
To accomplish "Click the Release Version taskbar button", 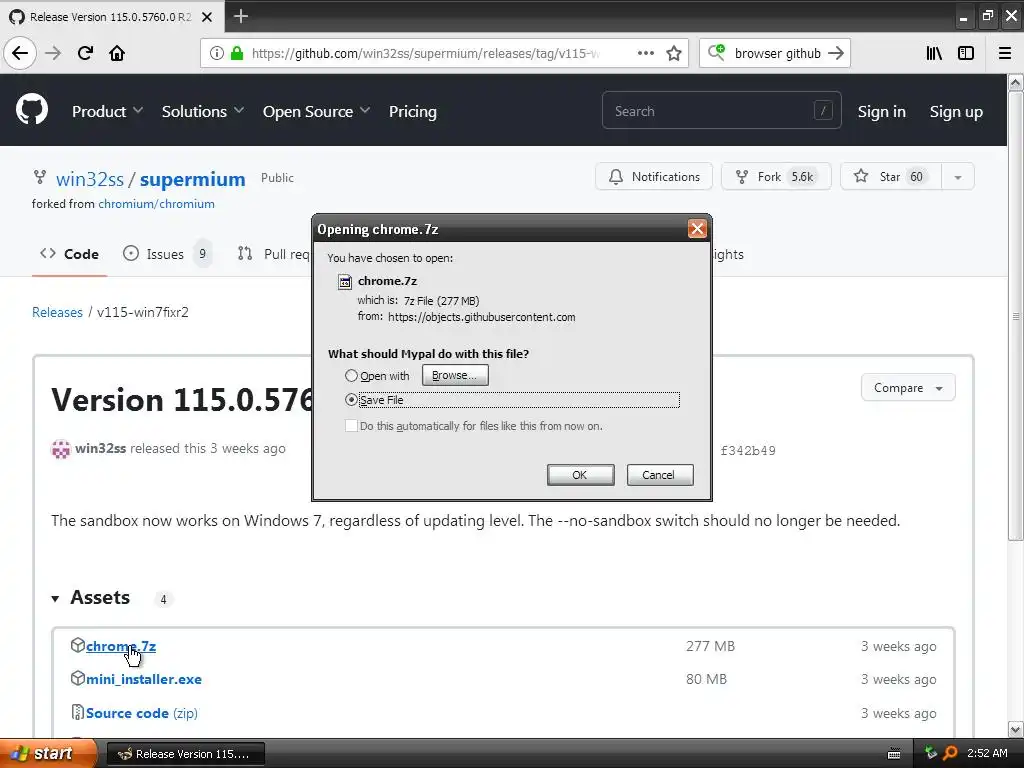I will coord(185,754).
